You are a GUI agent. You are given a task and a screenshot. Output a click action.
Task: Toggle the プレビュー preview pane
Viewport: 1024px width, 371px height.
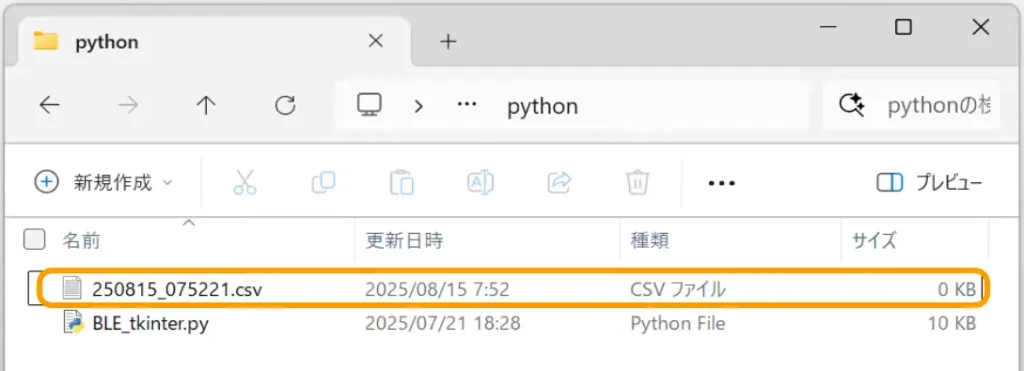tap(929, 183)
